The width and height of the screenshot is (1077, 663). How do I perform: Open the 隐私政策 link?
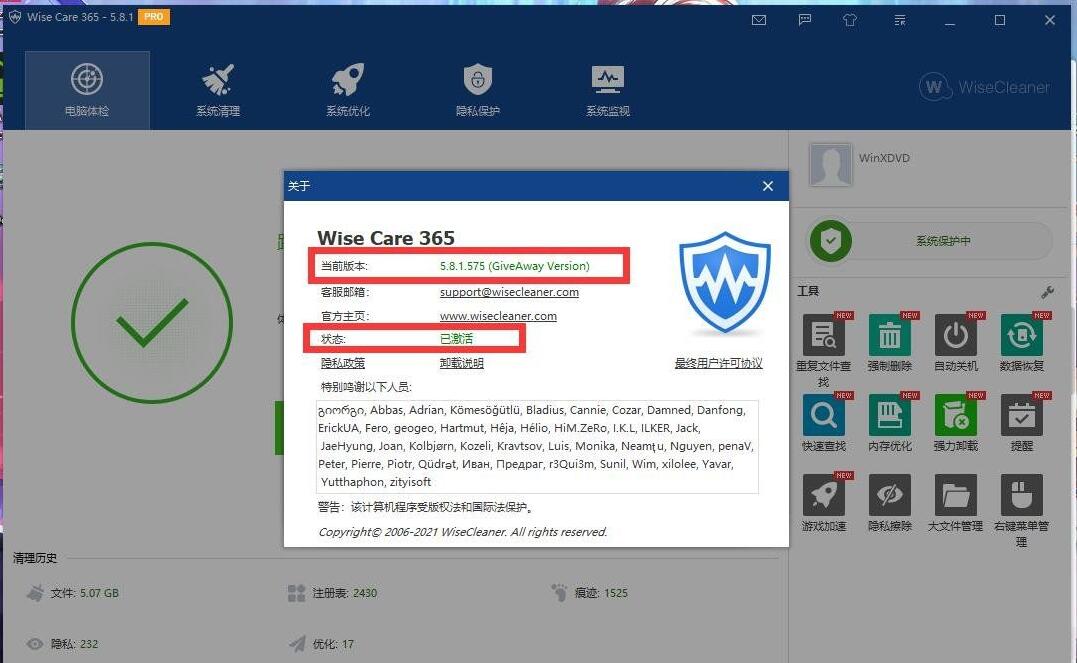(343, 363)
